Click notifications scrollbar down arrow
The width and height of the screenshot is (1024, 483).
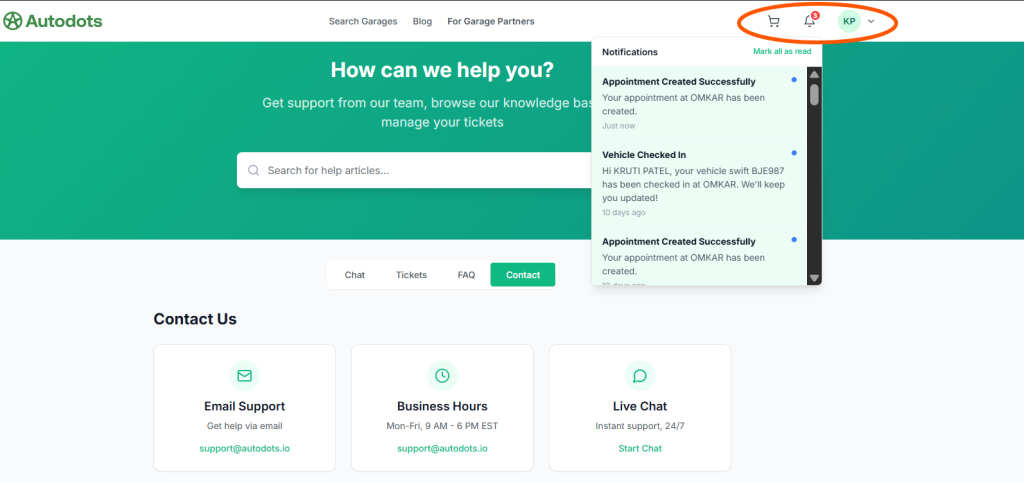tap(814, 278)
